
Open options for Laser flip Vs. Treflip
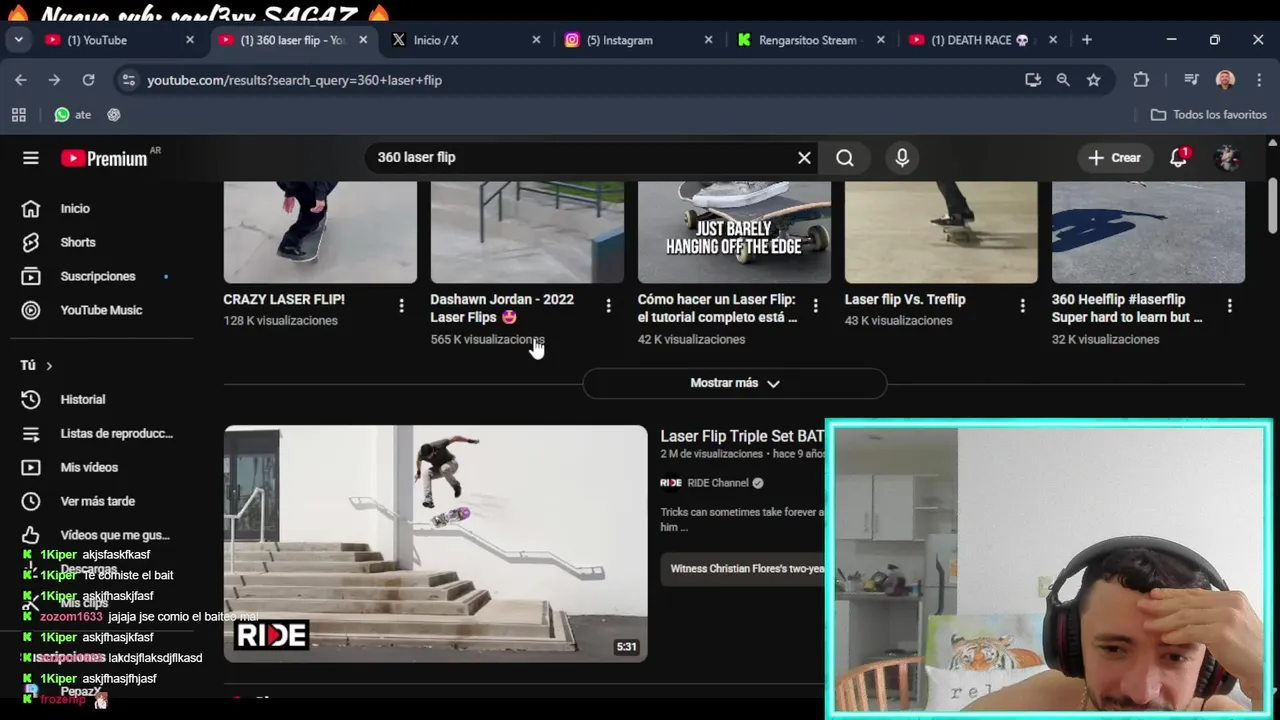tap(1022, 306)
